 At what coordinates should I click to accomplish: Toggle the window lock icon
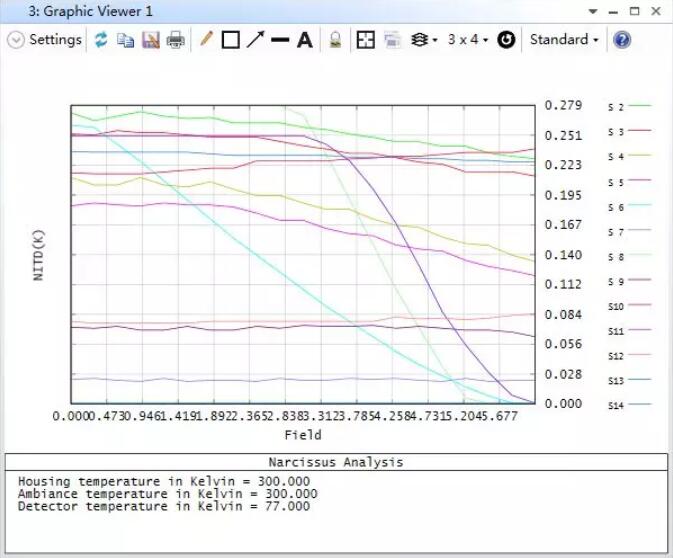coord(336,40)
